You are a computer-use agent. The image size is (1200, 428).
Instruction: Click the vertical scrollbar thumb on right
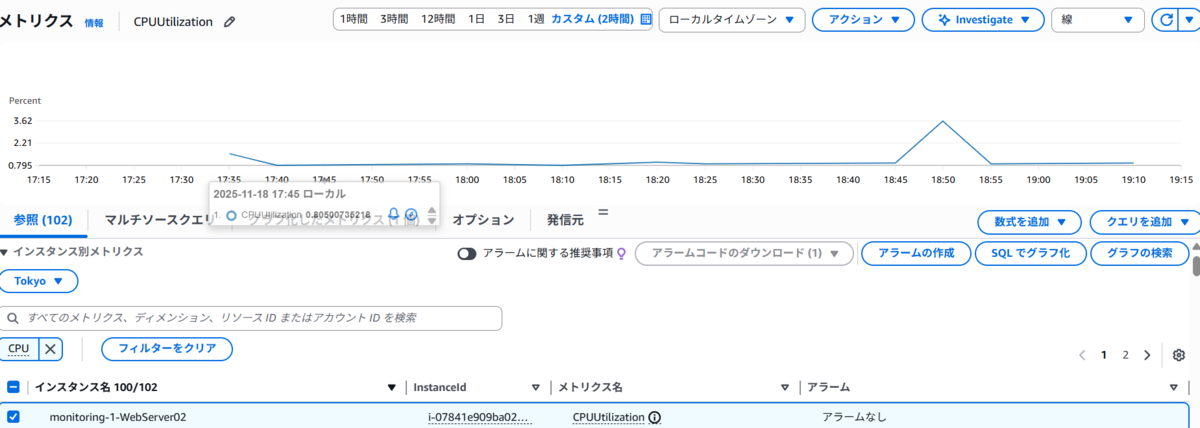[x=1195, y=265]
